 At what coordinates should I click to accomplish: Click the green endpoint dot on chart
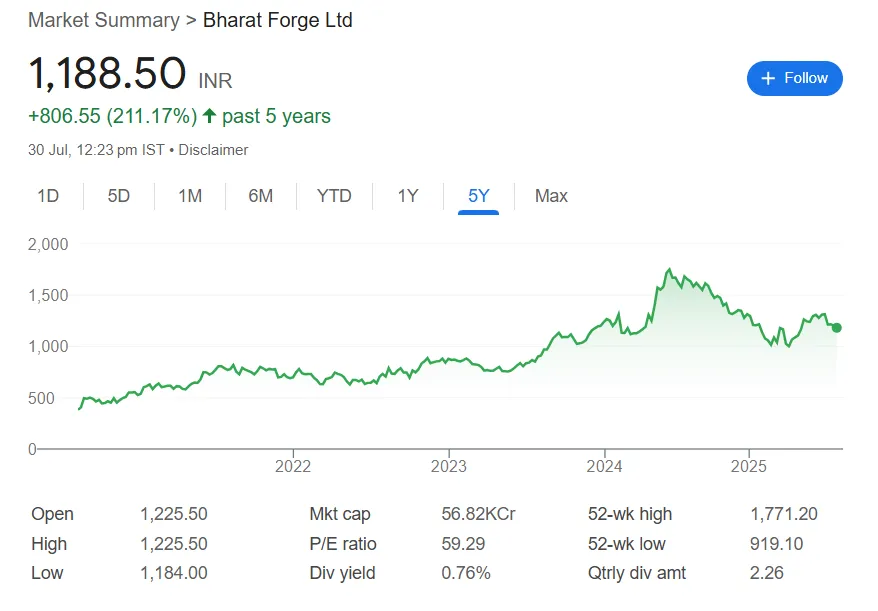[837, 328]
